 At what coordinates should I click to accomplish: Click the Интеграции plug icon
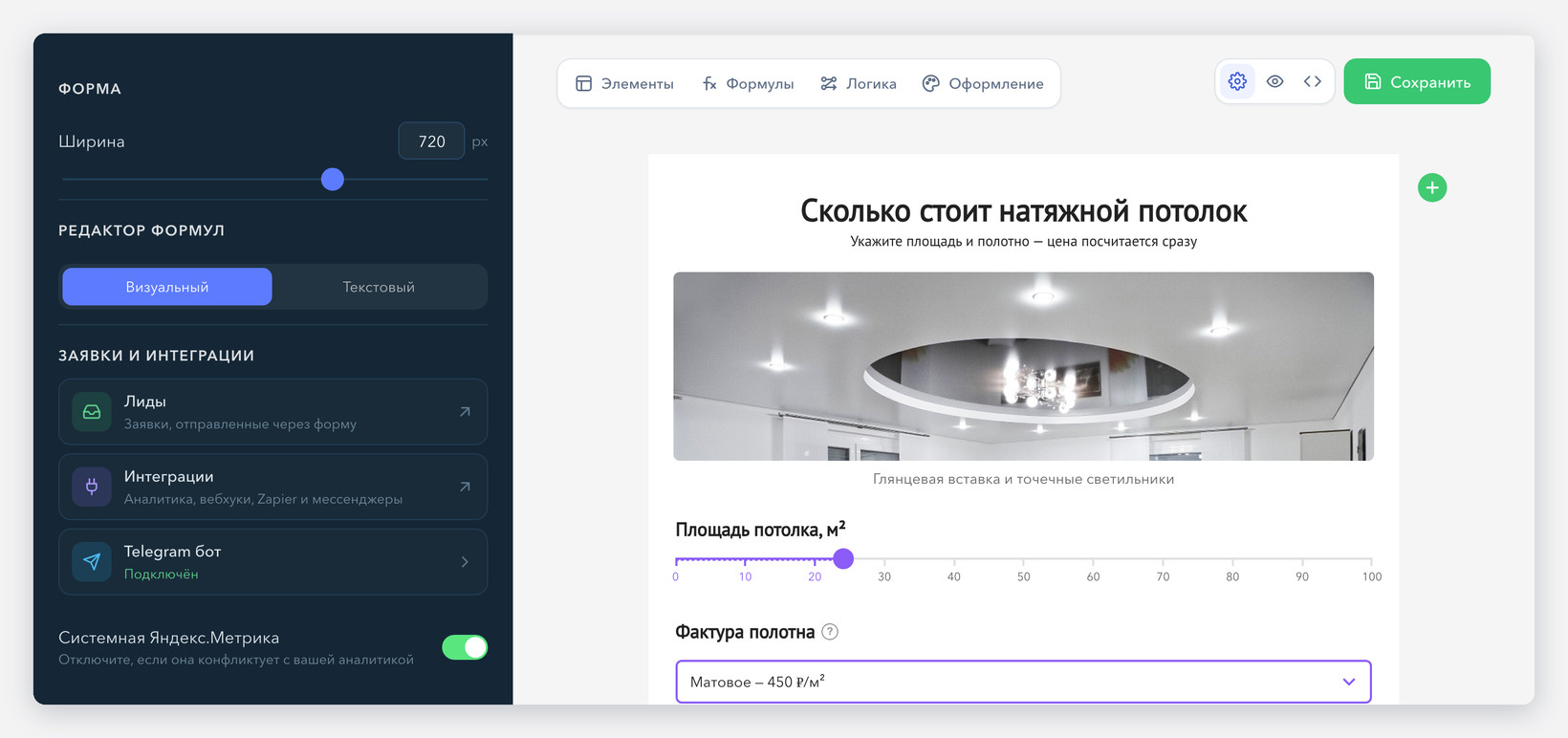coord(92,487)
